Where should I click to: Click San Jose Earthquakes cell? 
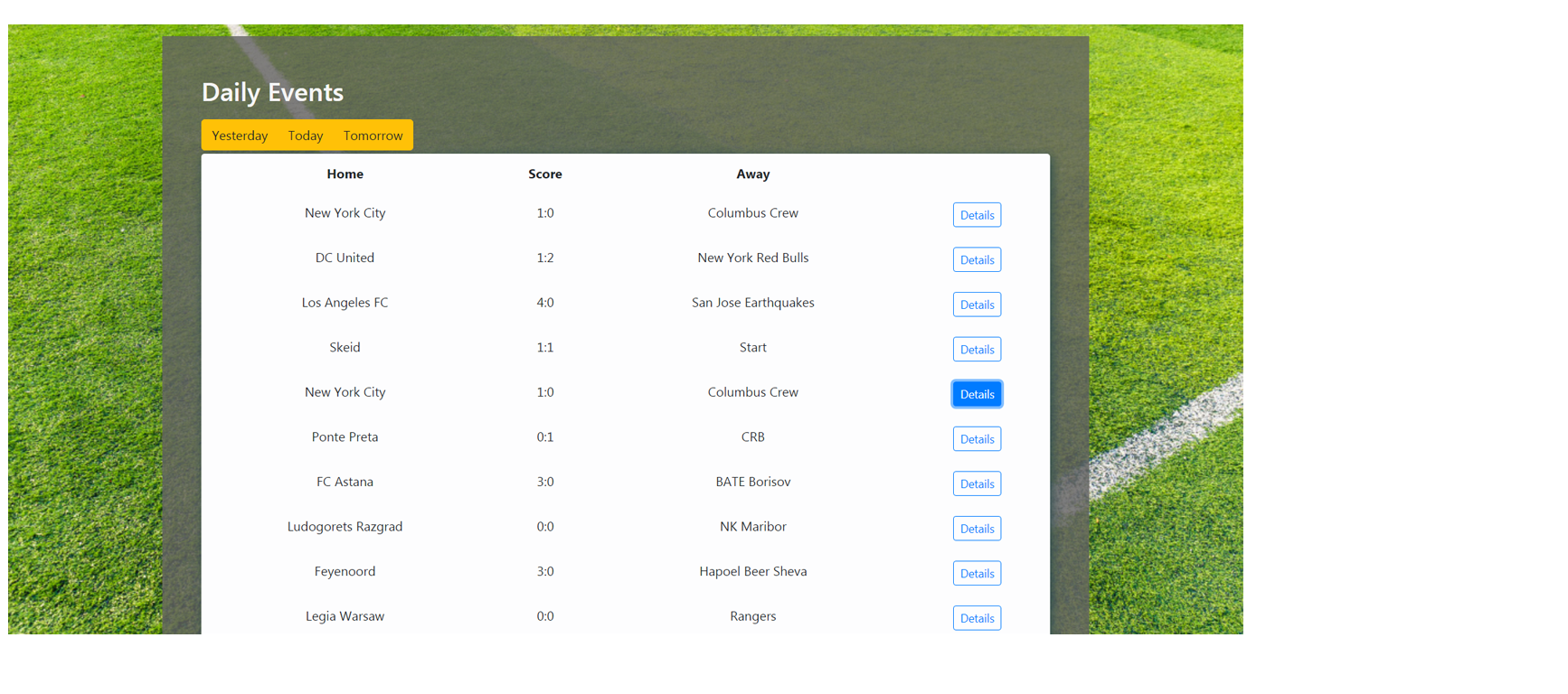point(752,303)
